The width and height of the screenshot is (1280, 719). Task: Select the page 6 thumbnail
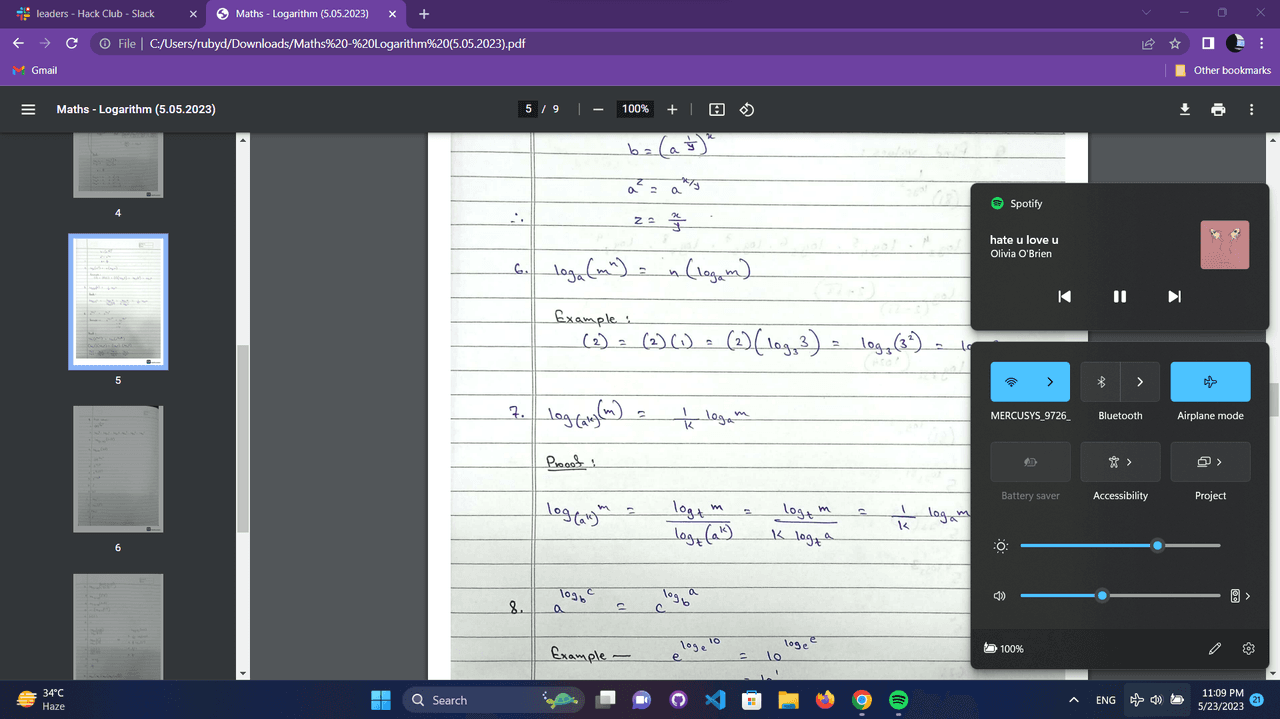[118, 469]
